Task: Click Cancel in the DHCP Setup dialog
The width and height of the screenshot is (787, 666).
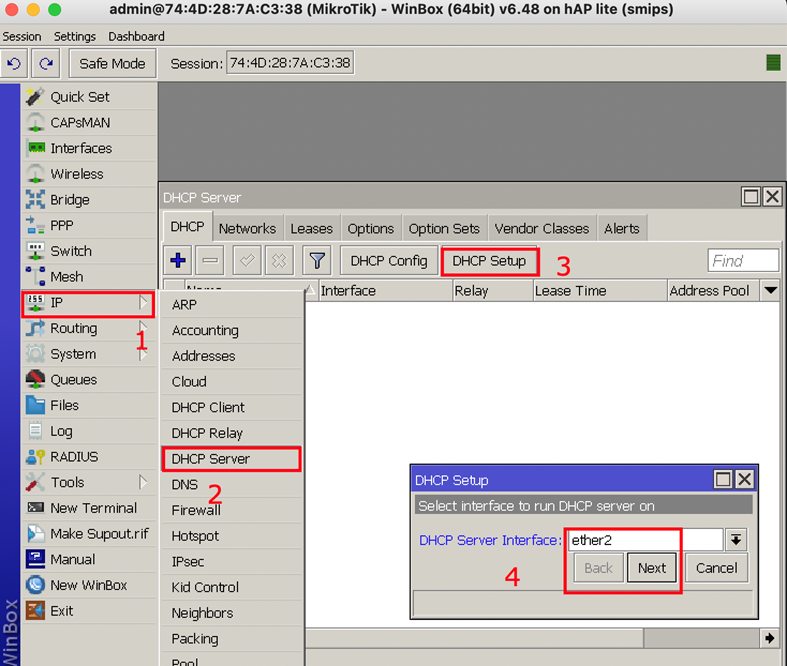Action: pyautogui.click(x=716, y=568)
